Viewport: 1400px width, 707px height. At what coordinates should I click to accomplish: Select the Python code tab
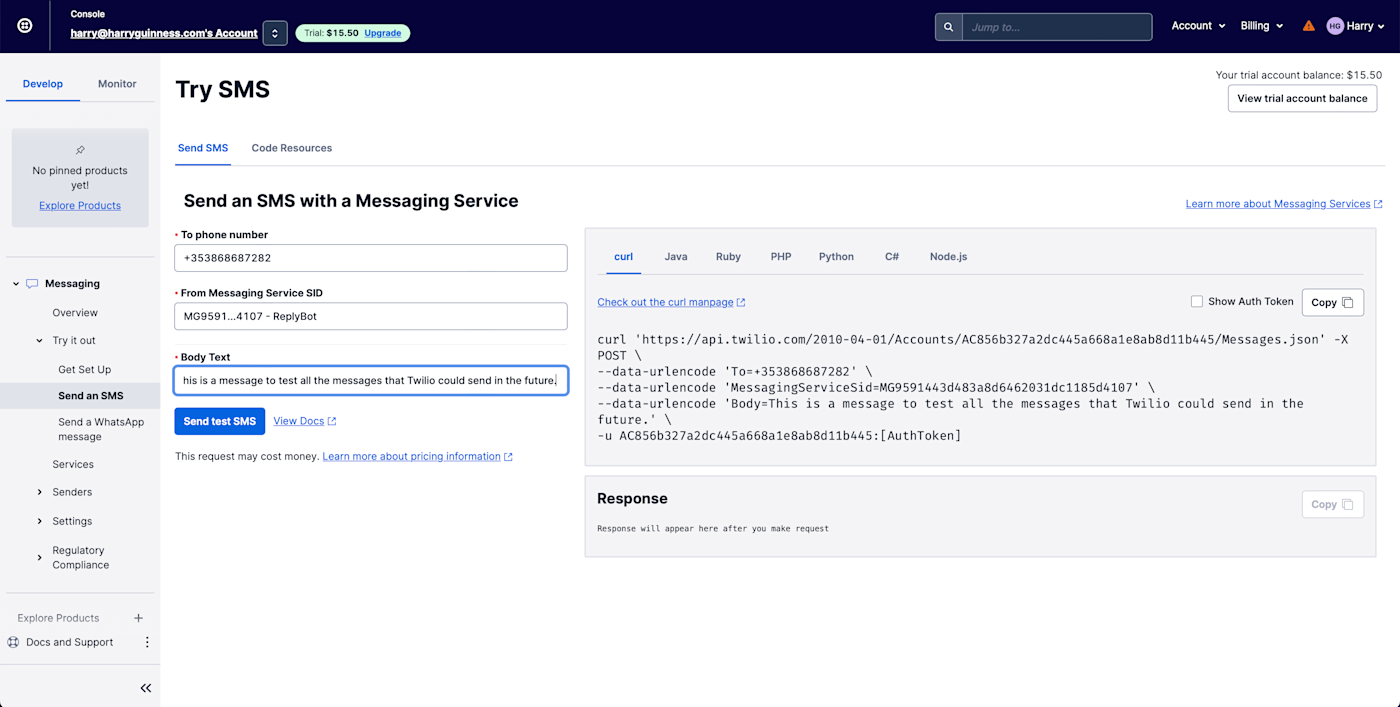coord(836,257)
